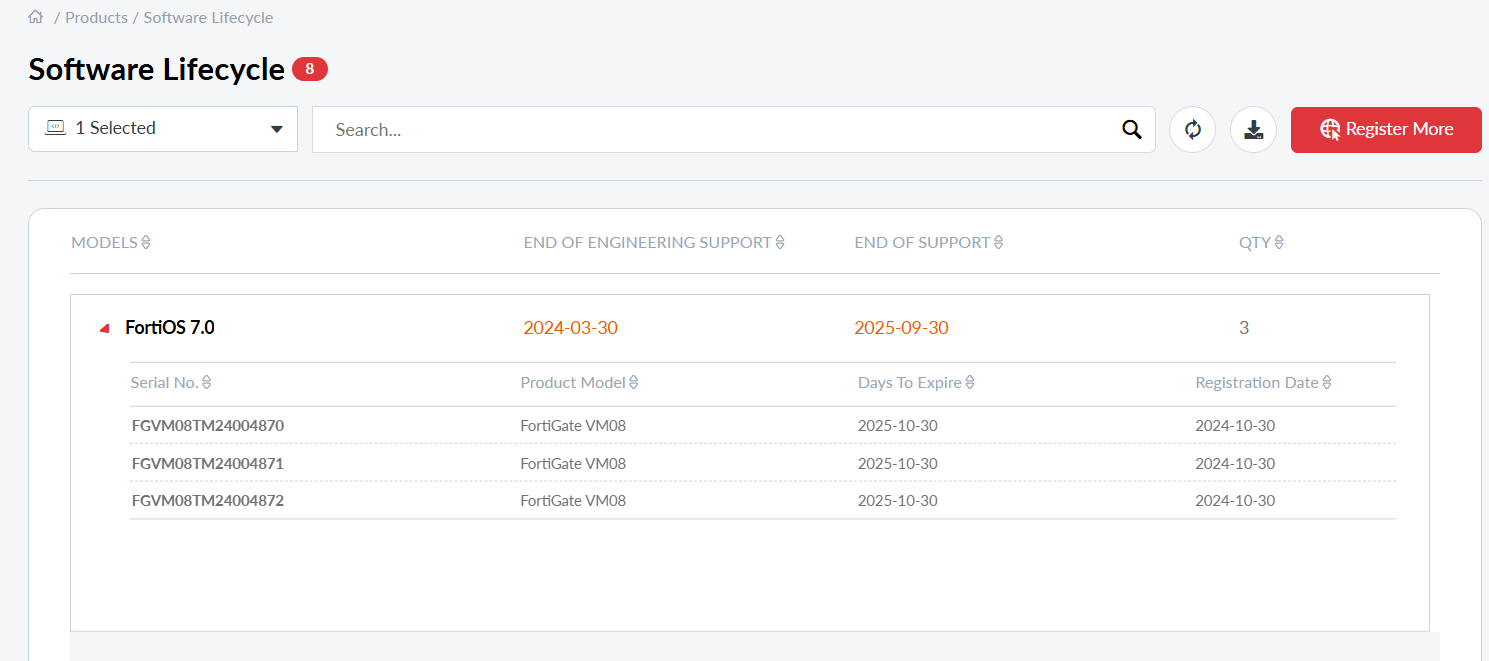Sort by the Product Model column
Image resolution: width=1489 pixels, height=661 pixels.
pos(579,383)
